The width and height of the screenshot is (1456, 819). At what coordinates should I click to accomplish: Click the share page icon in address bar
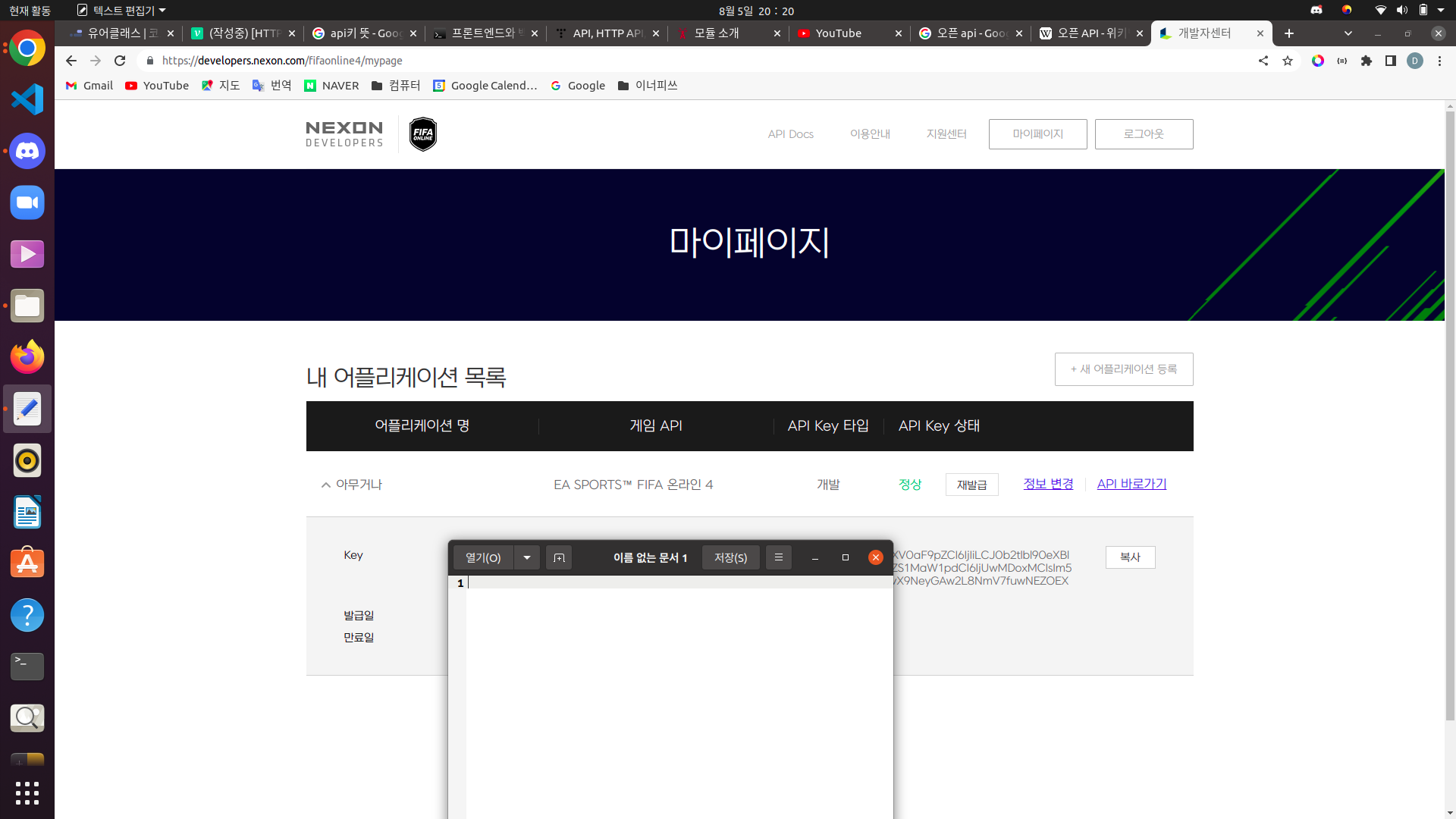pyautogui.click(x=1263, y=61)
